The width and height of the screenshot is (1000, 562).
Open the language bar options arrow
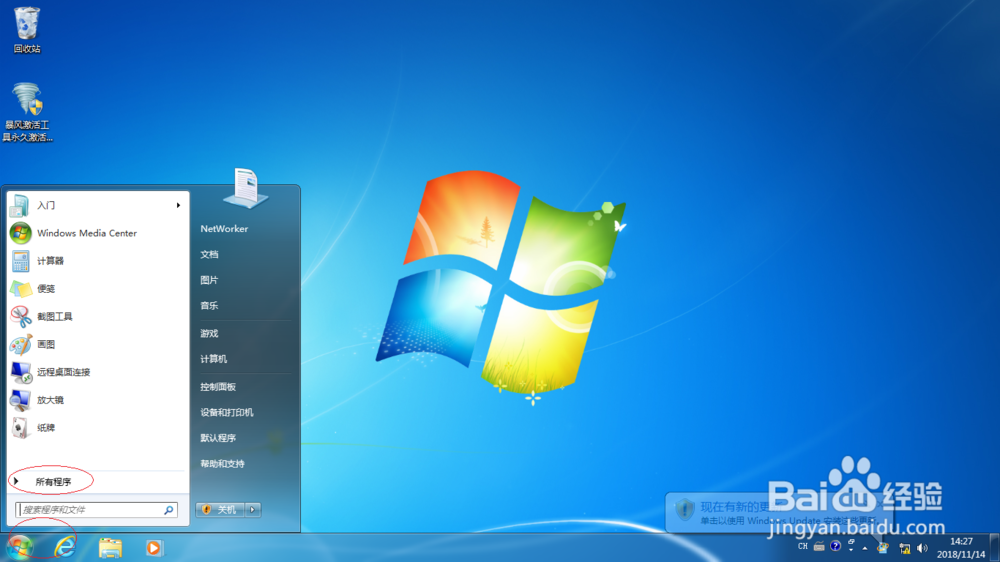tap(851, 550)
